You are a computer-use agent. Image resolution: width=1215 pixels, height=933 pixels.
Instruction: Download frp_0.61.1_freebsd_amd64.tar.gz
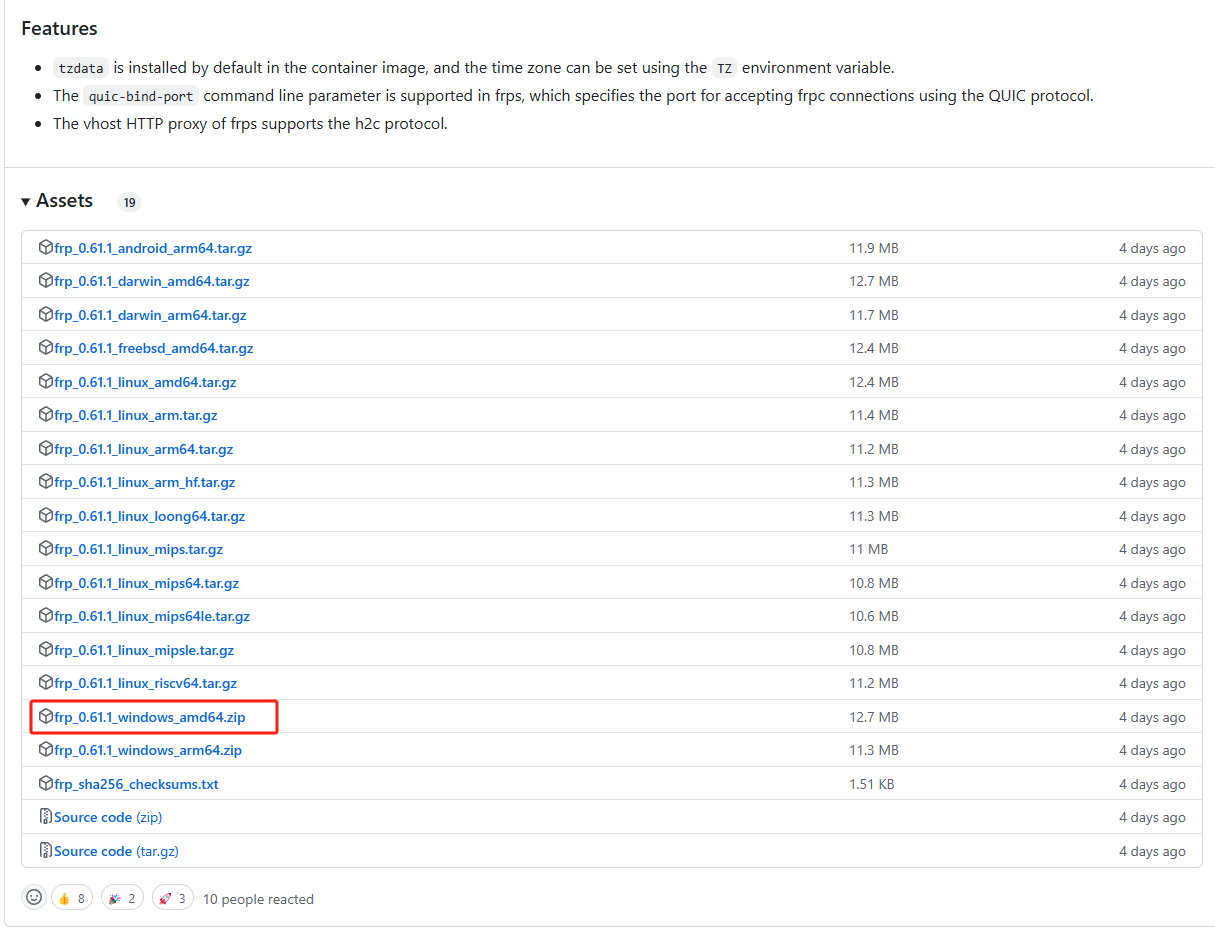coord(154,348)
